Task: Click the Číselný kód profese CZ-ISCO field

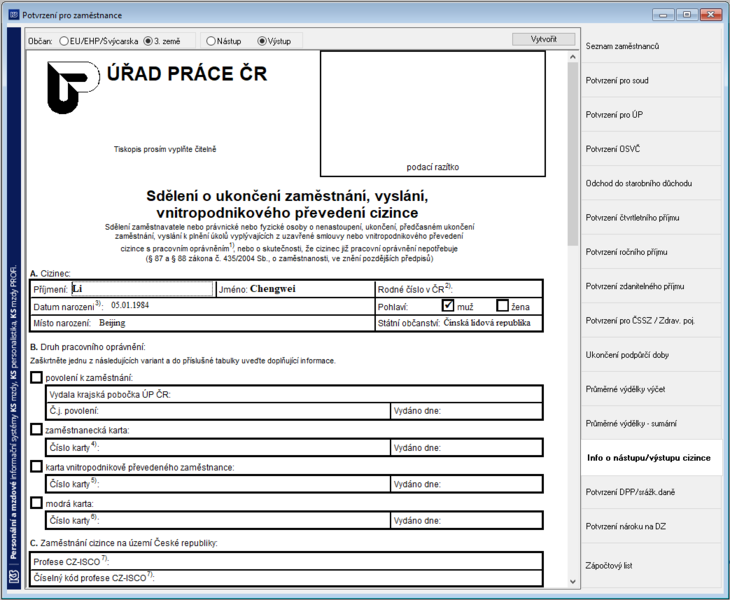Action: coord(286,578)
